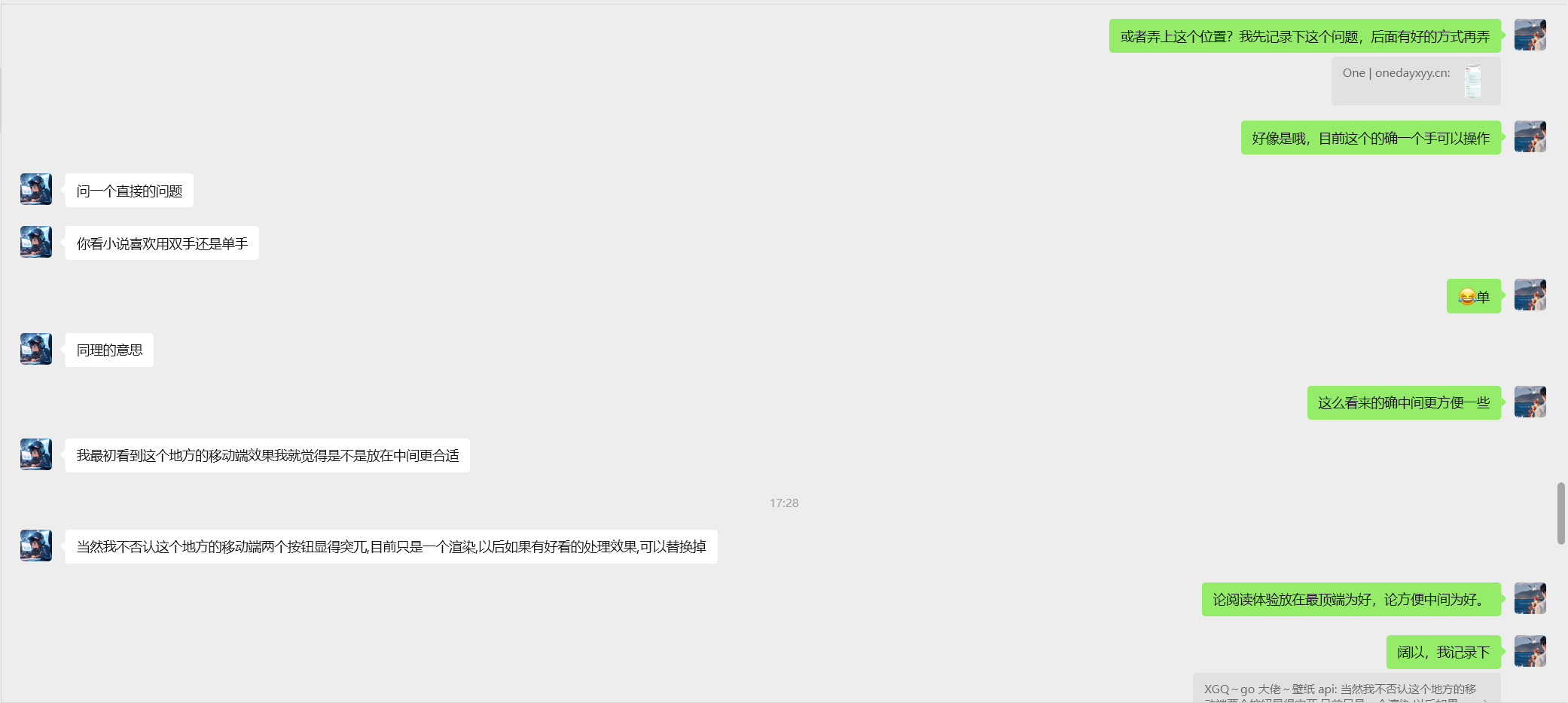Open image thumbnail in onedayxyy.cn quote

[1472, 81]
